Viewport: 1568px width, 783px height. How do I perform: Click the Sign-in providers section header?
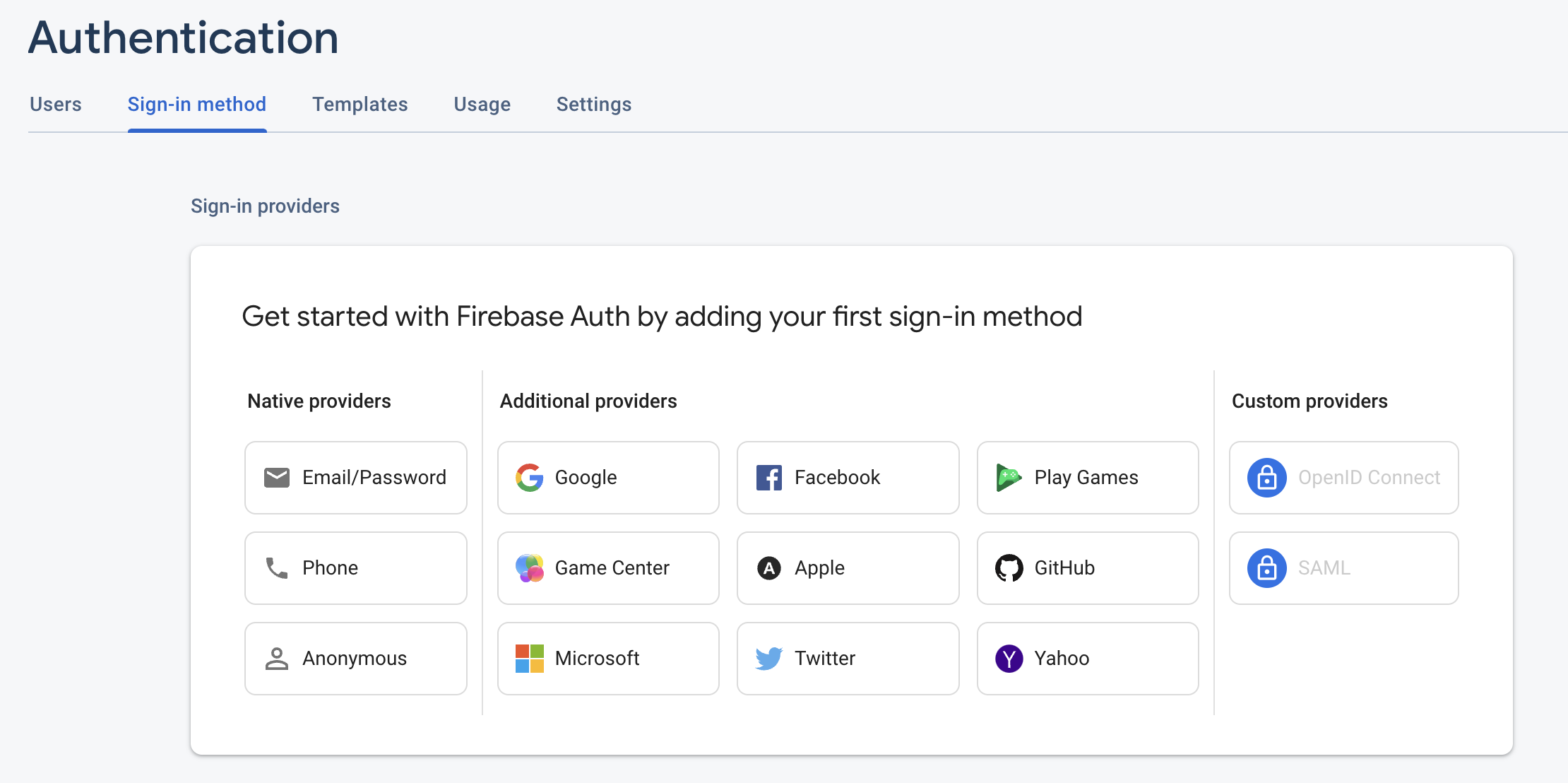[x=265, y=206]
